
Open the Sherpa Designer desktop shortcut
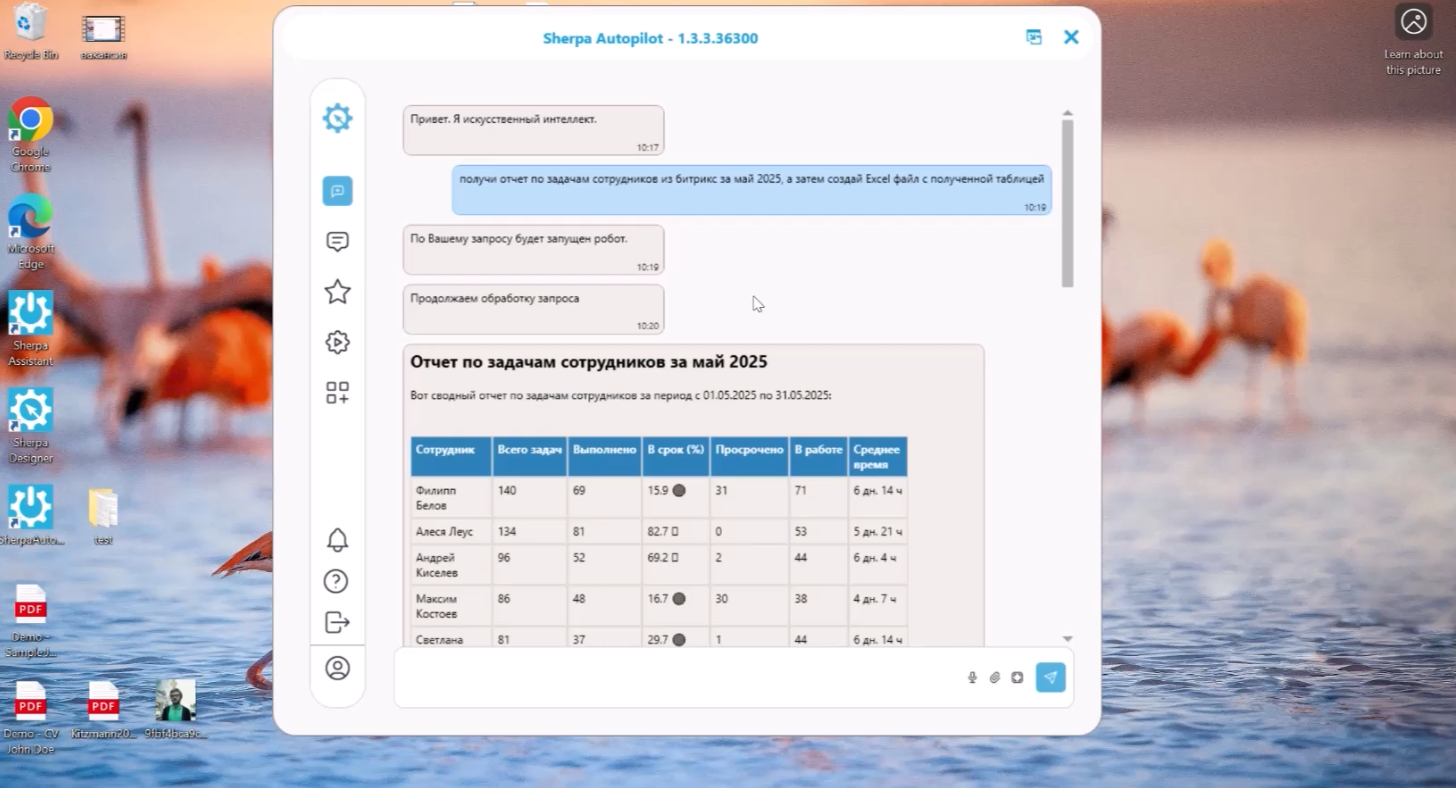31,422
